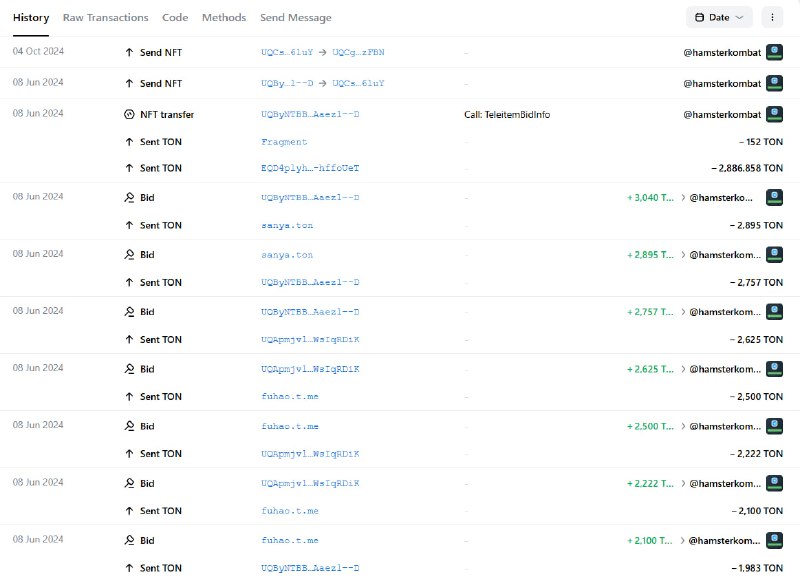Switch to the Code tab
The height and width of the screenshot is (579, 800).
coord(175,18)
